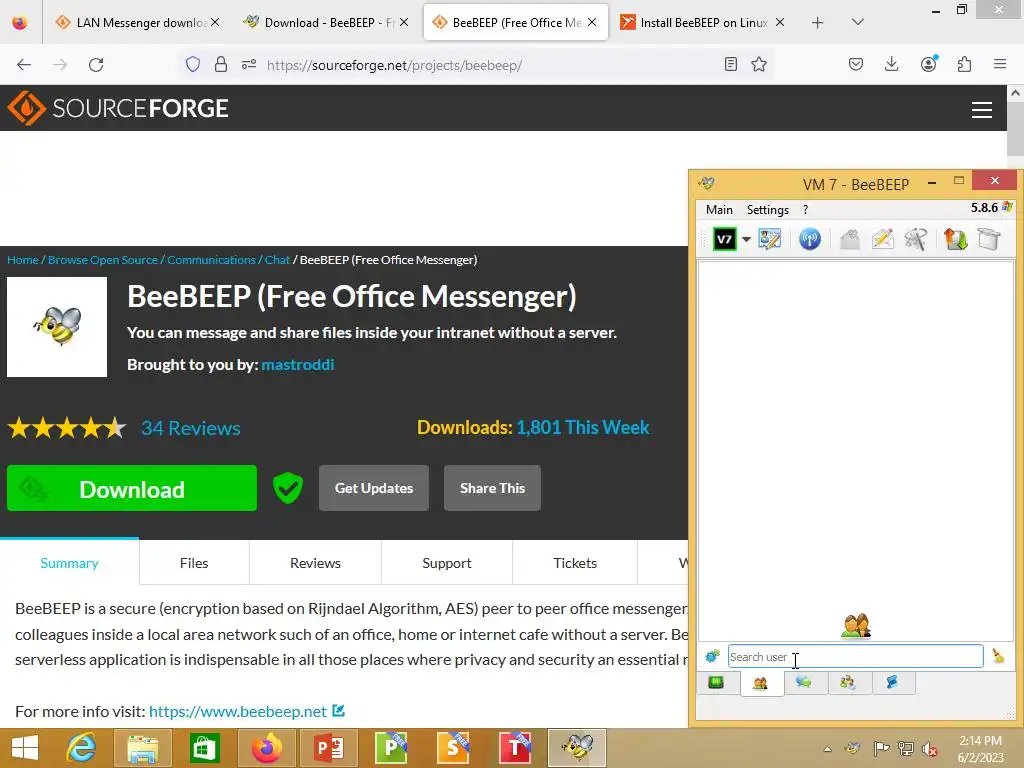Open the Firefox downloads panel
Screen dimensions: 1024x768
point(891,64)
